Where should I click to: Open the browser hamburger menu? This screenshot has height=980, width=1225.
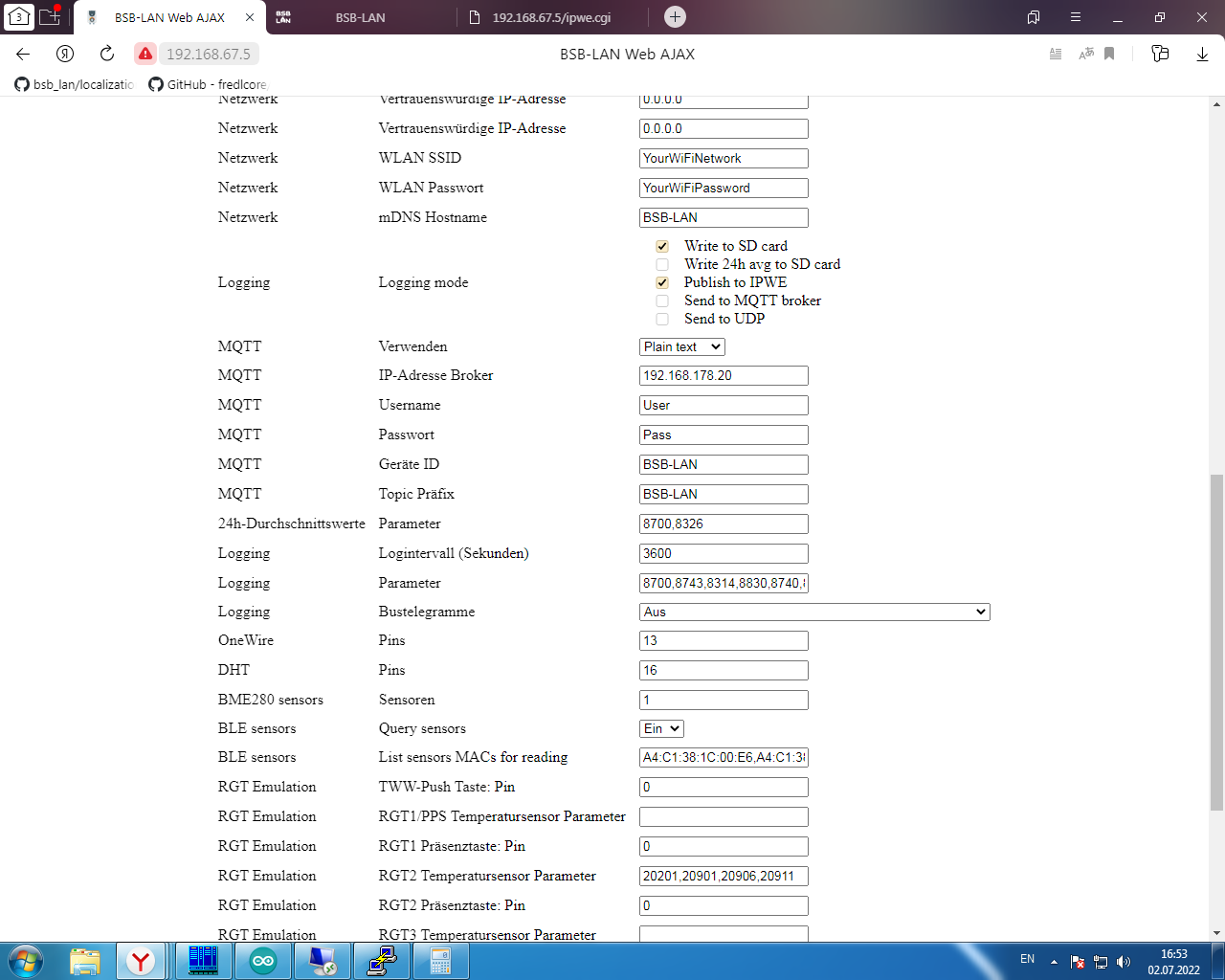[x=1076, y=17]
